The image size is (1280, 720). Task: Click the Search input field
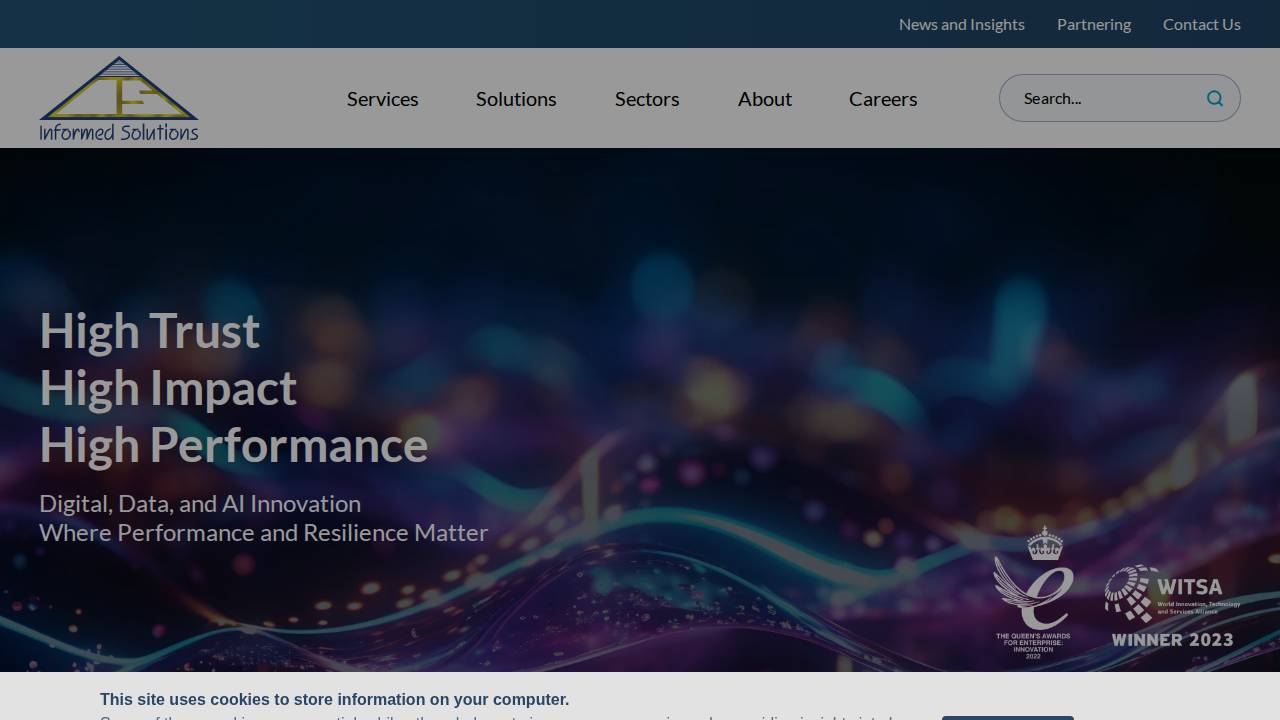(1100, 98)
